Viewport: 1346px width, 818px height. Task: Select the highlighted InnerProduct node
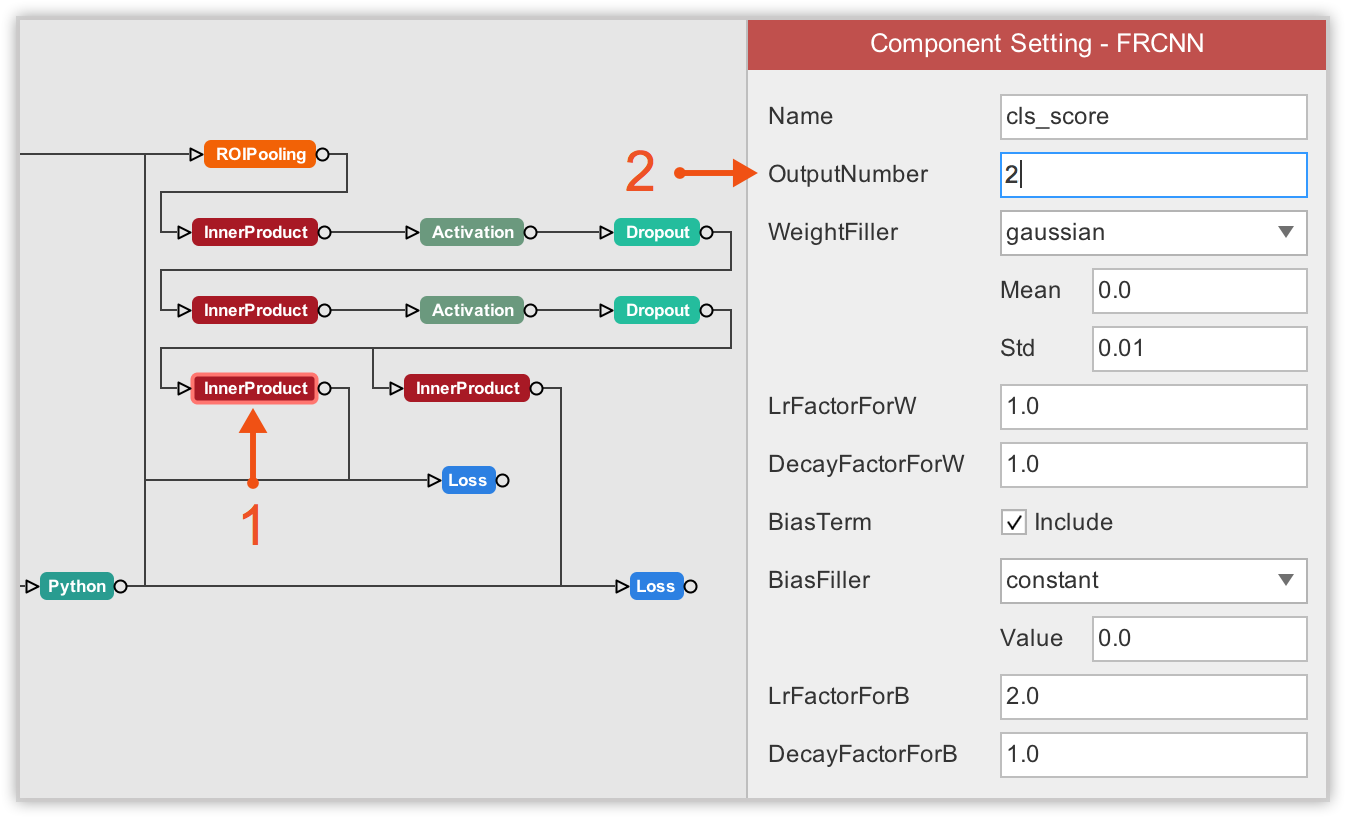[255, 388]
